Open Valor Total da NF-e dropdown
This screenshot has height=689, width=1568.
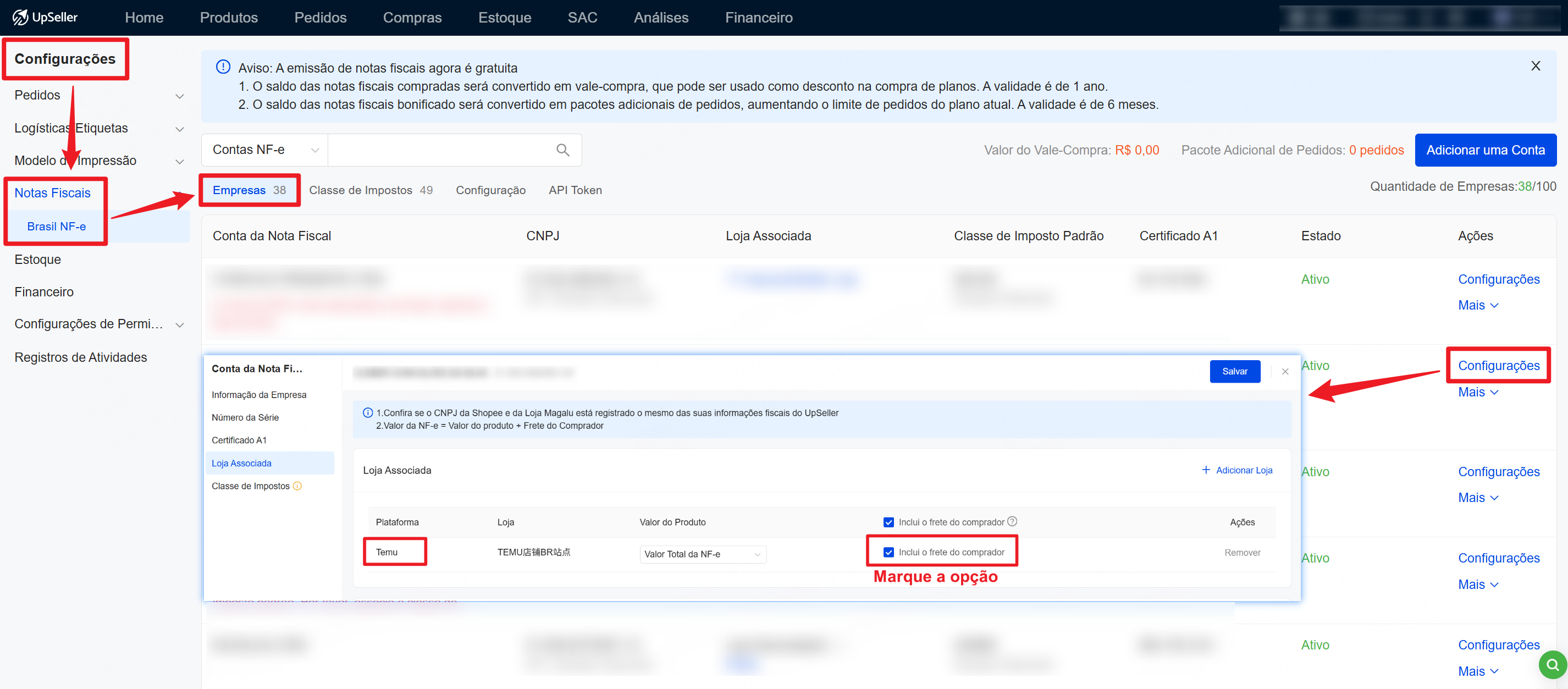tap(702, 554)
